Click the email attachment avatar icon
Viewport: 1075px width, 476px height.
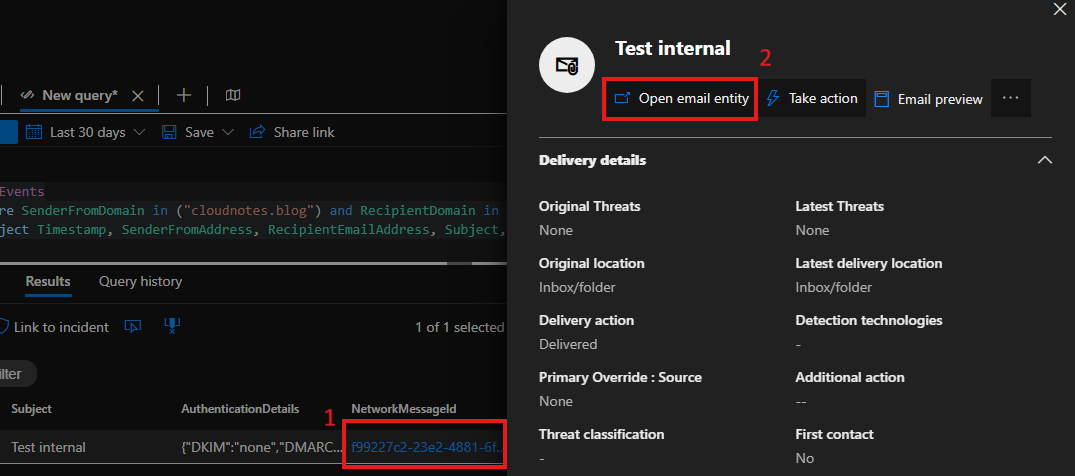pyautogui.click(x=567, y=66)
